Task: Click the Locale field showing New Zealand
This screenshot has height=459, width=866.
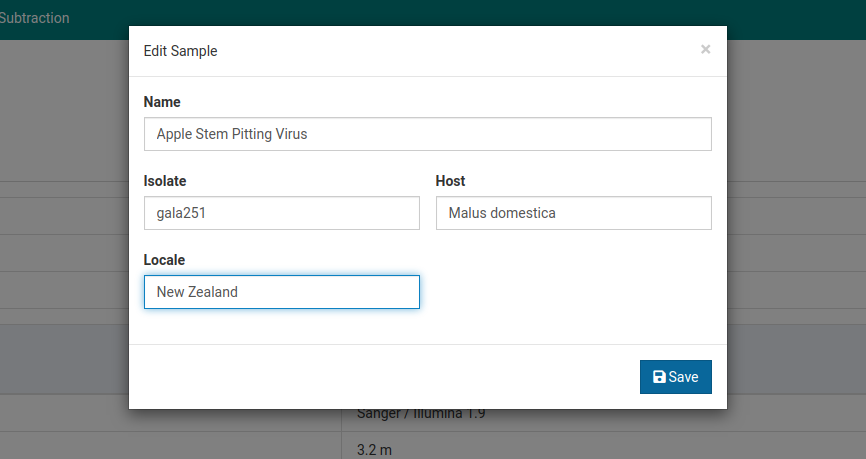Action: [281, 292]
